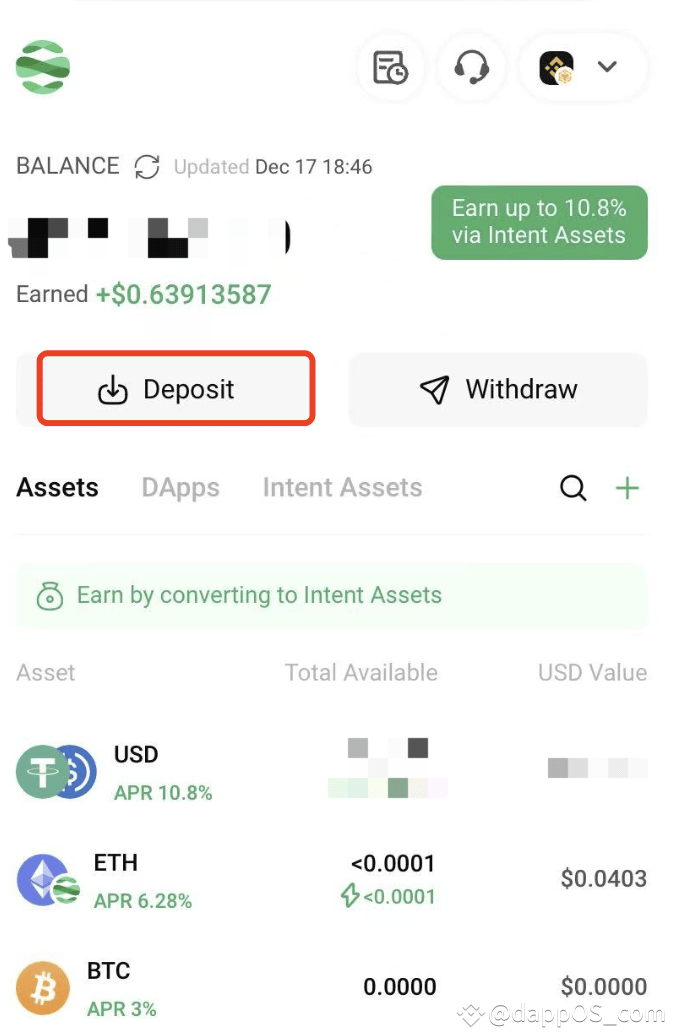The width and height of the screenshot is (674, 1036).
Task: Add a new asset with the plus icon
Action: point(628,488)
